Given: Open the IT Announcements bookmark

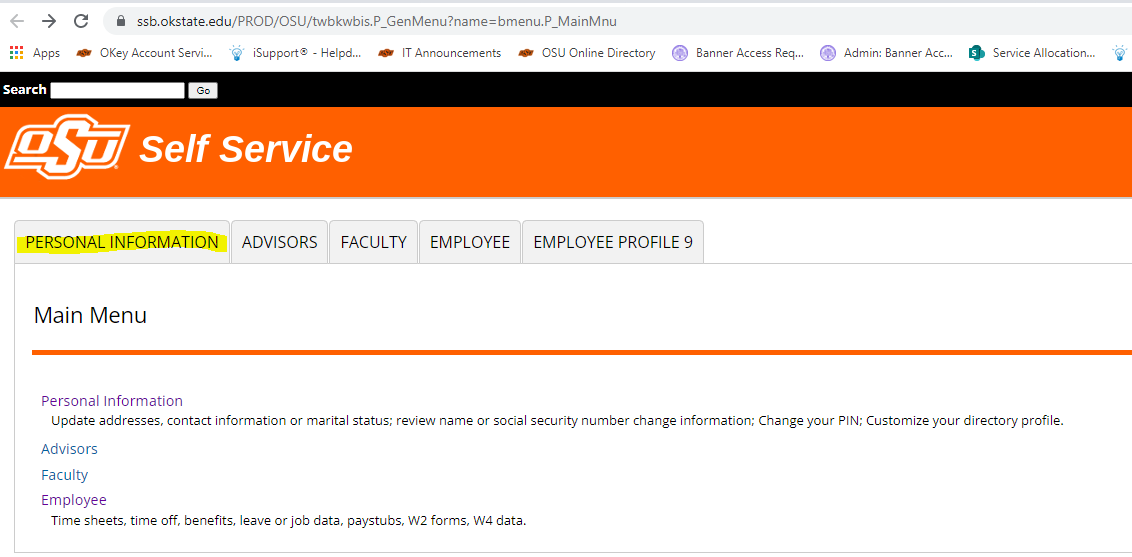Looking at the screenshot, I should point(440,53).
